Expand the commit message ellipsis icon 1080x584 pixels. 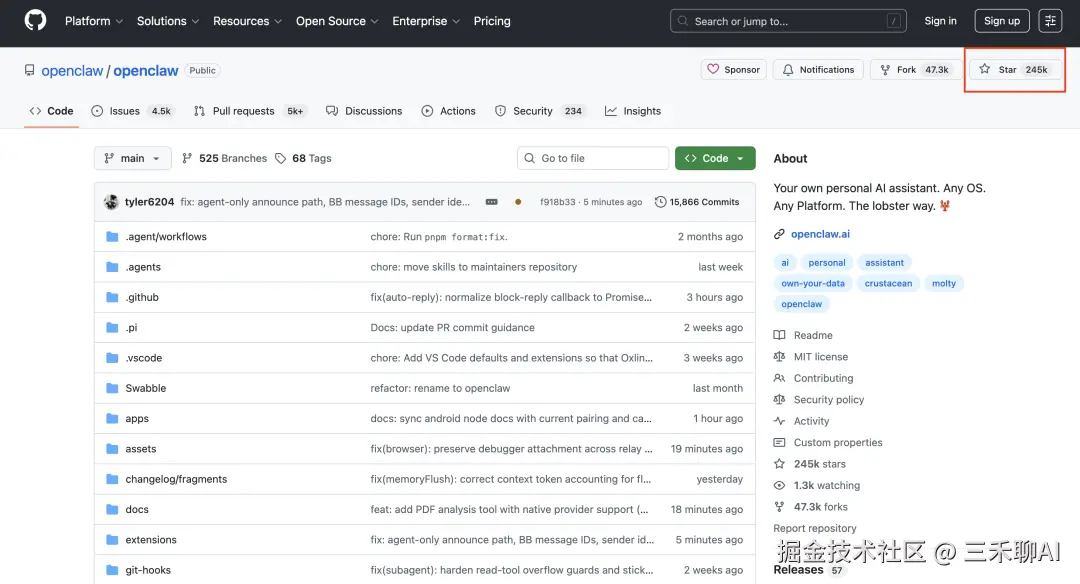click(x=492, y=202)
